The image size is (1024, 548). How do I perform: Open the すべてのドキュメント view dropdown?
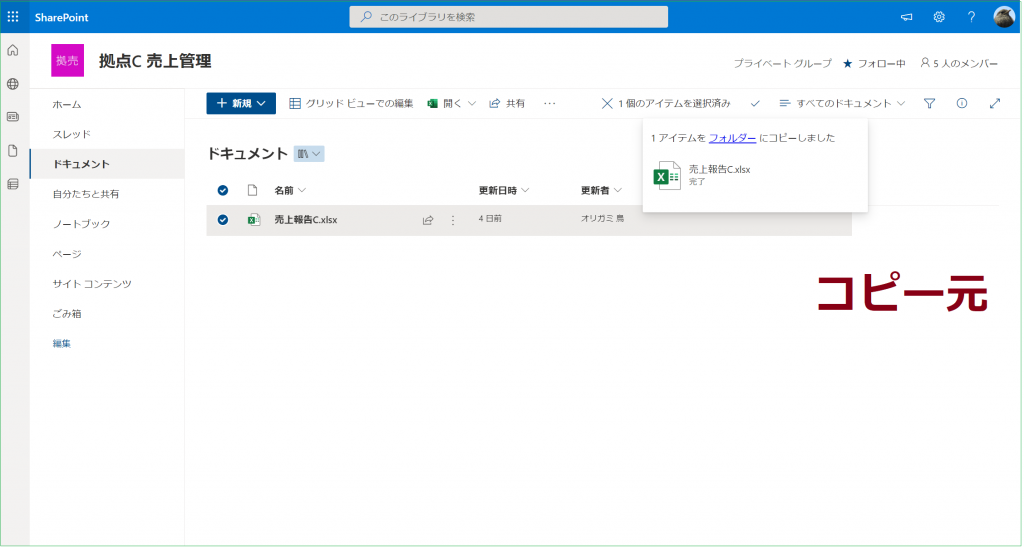click(x=842, y=103)
